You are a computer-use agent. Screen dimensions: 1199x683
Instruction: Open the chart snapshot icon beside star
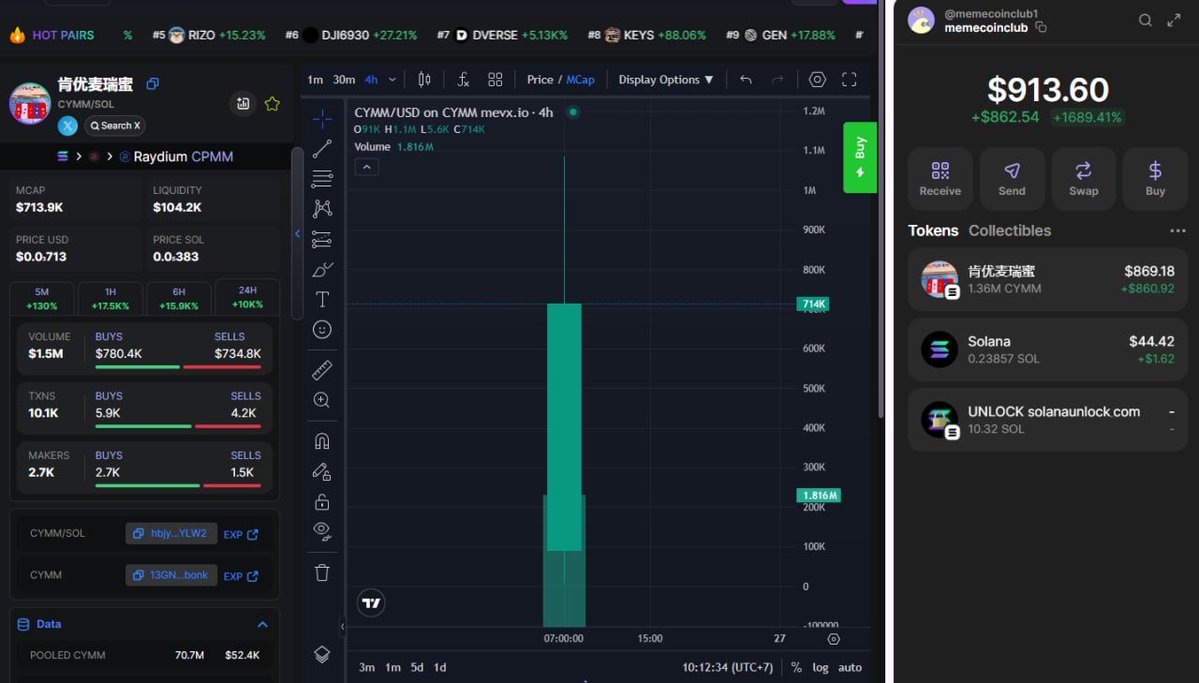tap(243, 104)
